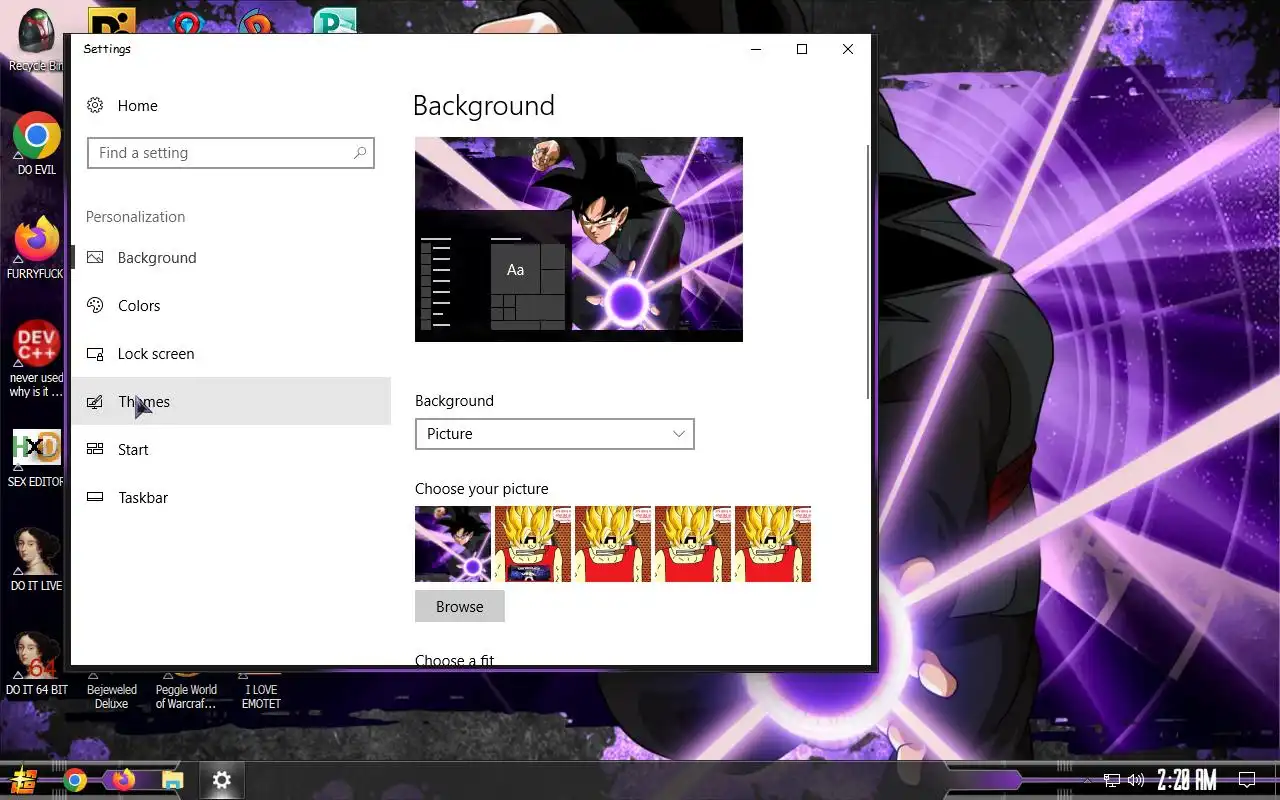This screenshot has width=1280, height=800.
Task: Open the Start menu from the taskbar
Action: (24, 780)
